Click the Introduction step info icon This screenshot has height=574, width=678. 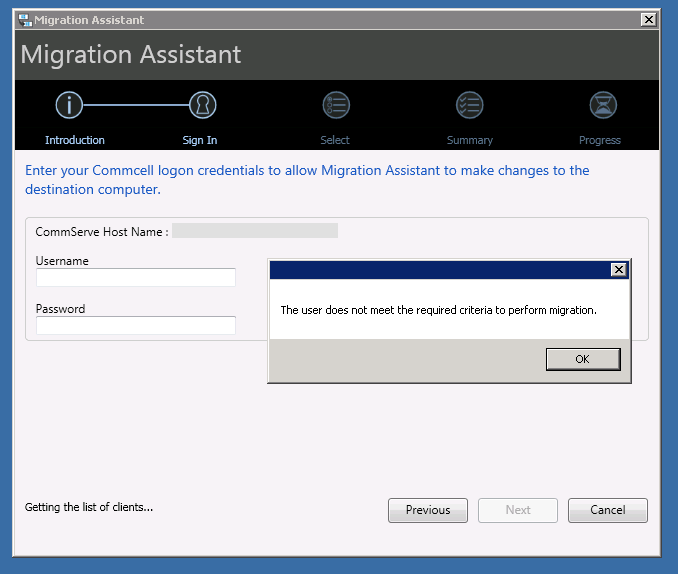(69, 105)
